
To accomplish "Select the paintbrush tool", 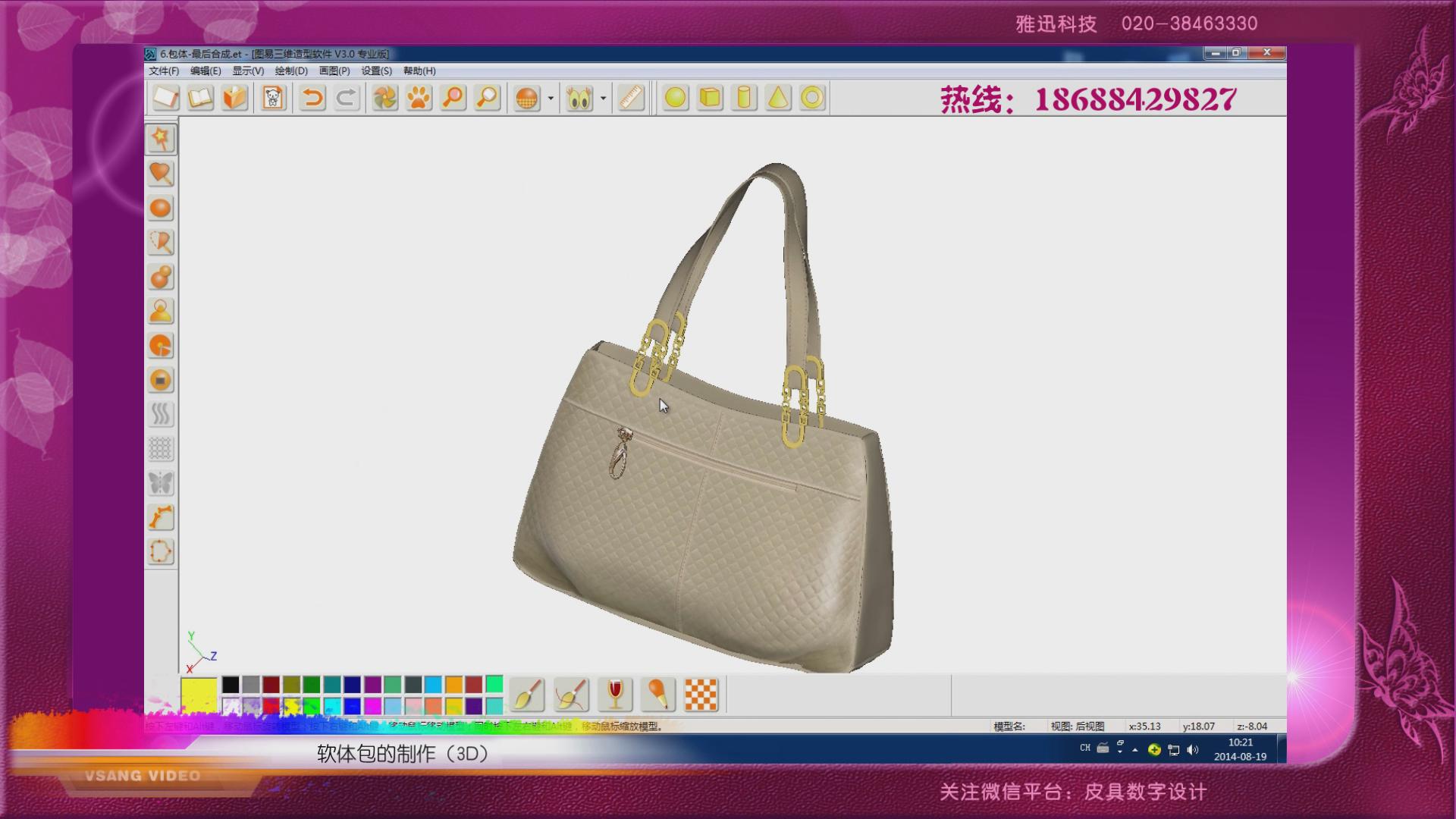I will 527,694.
